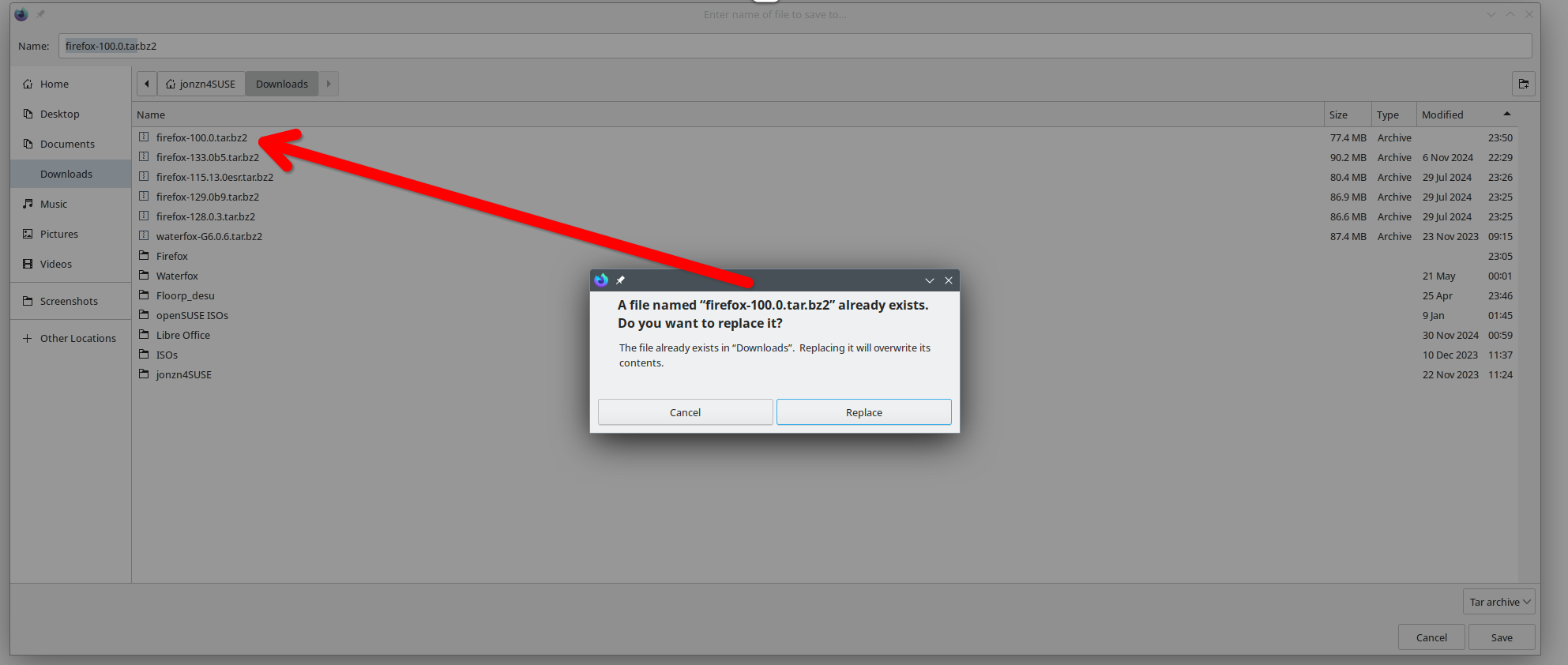The width and height of the screenshot is (1568, 665).
Task: Select the Libre Office folder row
Action: tap(825, 335)
